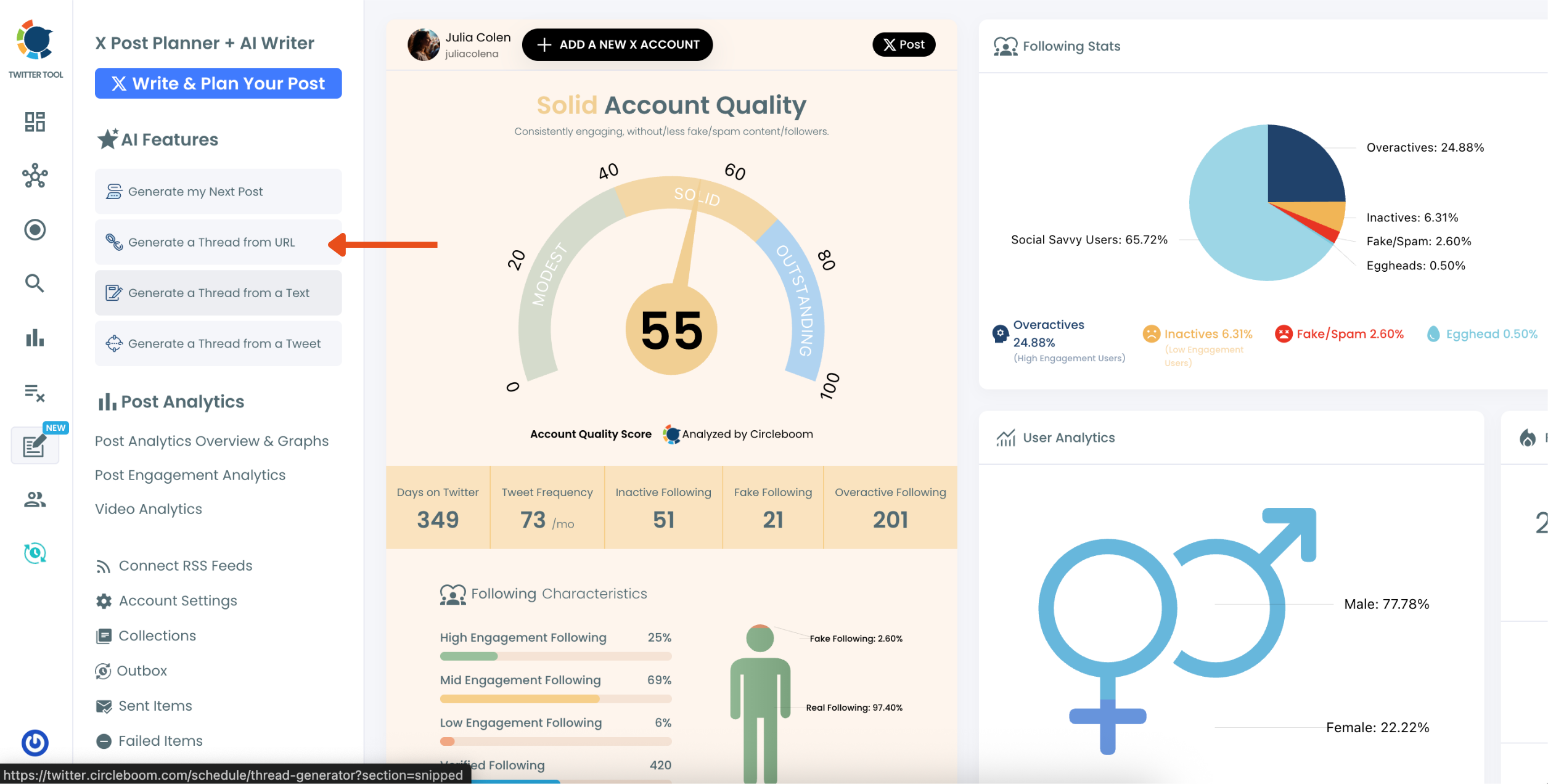
Task: Open the people group sidebar icon
Action: tap(35, 499)
